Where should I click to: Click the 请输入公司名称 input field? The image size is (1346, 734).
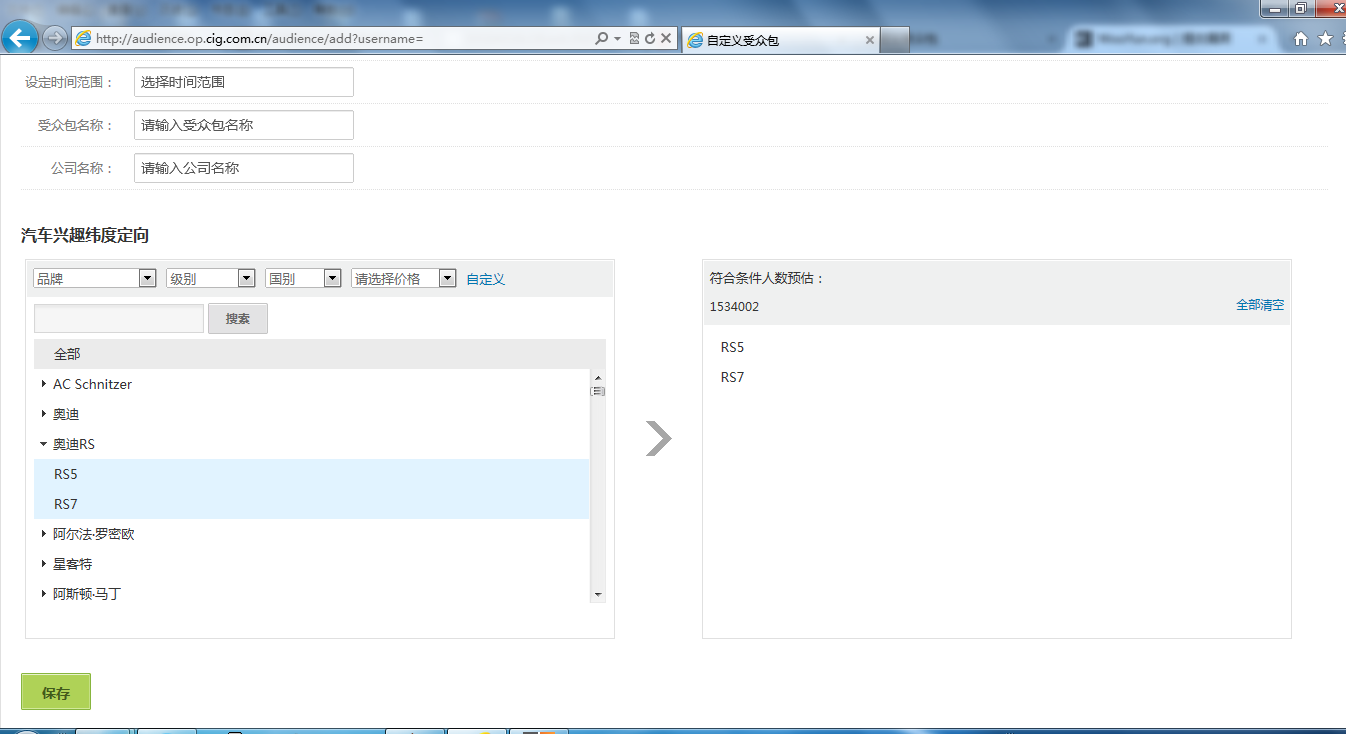point(244,168)
